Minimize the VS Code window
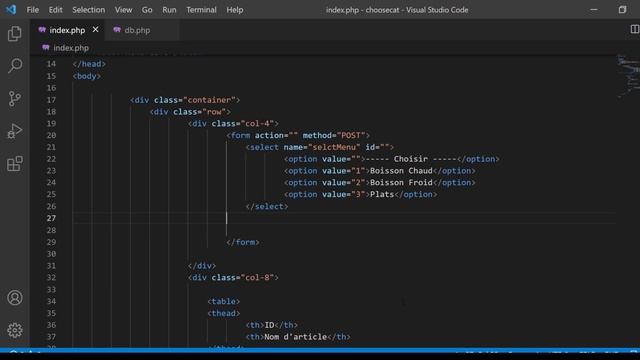Screen dimensions: 640x360 (x=594, y=9)
